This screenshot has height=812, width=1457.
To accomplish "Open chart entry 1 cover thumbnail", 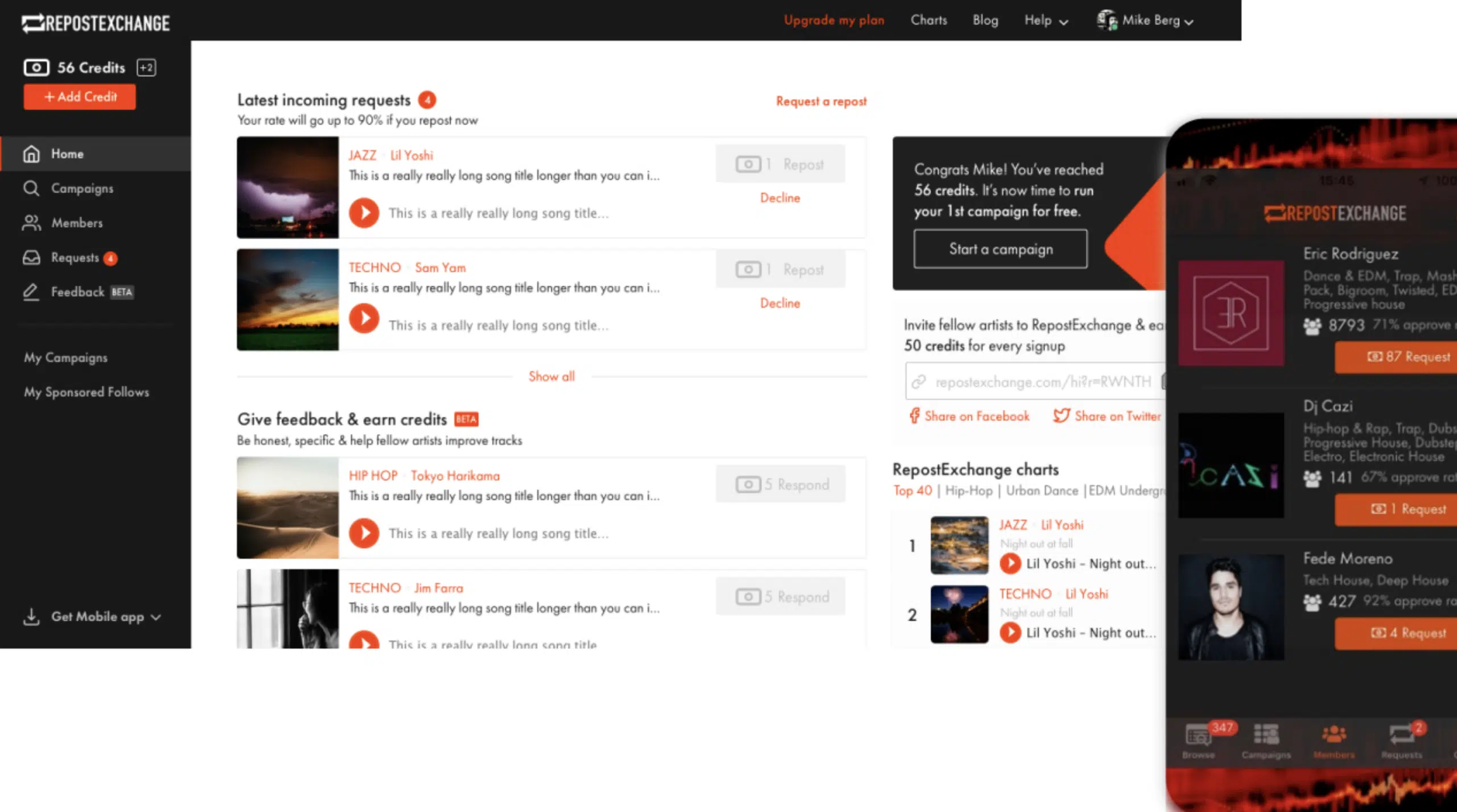I will click(960, 545).
